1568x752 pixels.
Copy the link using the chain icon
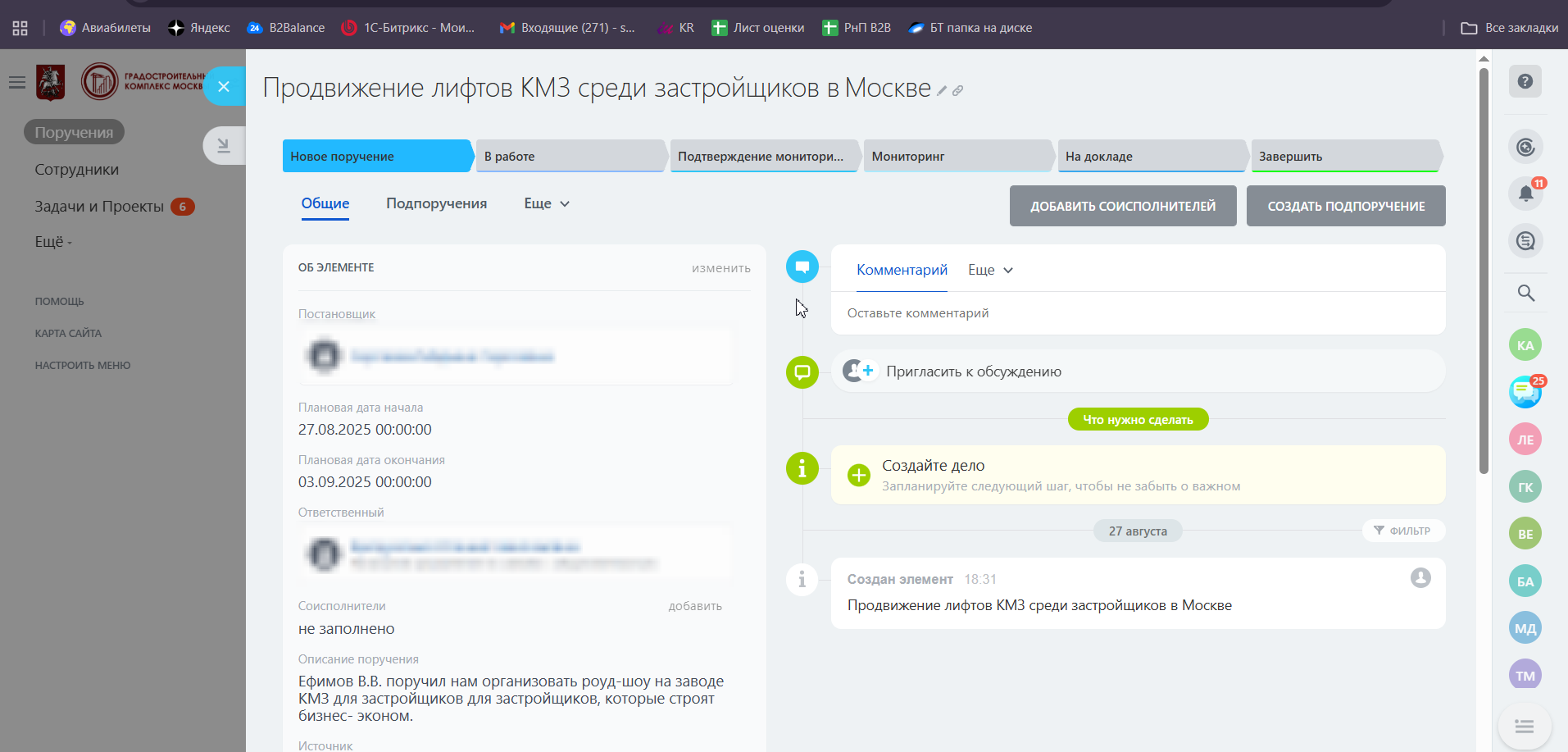click(957, 91)
